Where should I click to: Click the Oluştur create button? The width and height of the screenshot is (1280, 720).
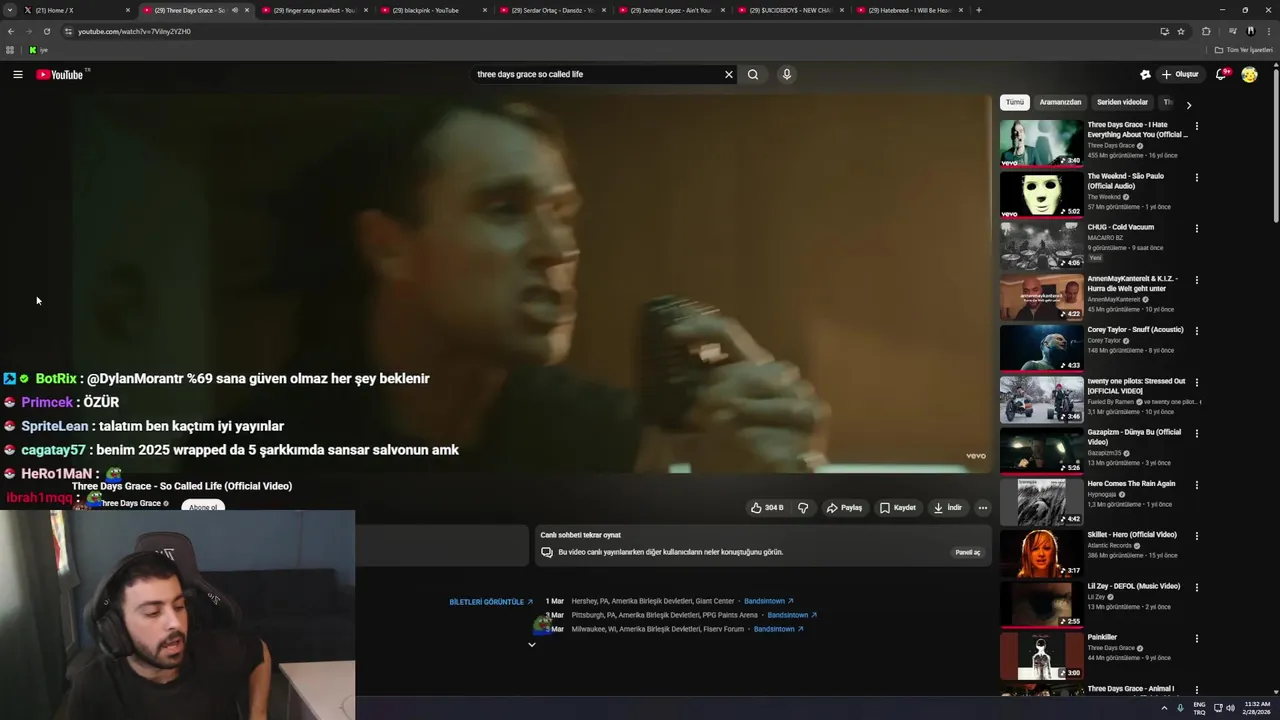click(1180, 74)
